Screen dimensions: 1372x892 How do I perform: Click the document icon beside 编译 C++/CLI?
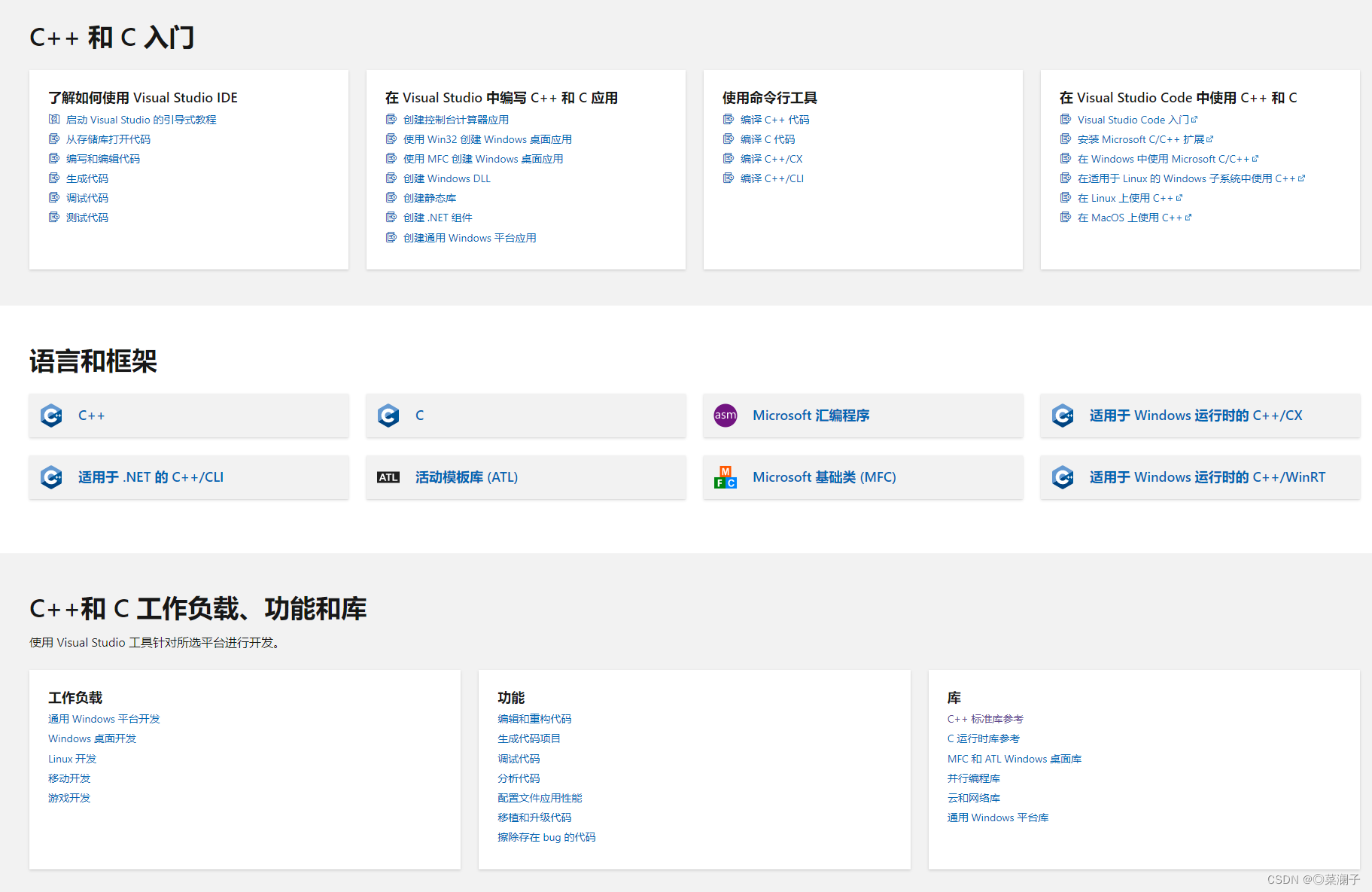(729, 178)
